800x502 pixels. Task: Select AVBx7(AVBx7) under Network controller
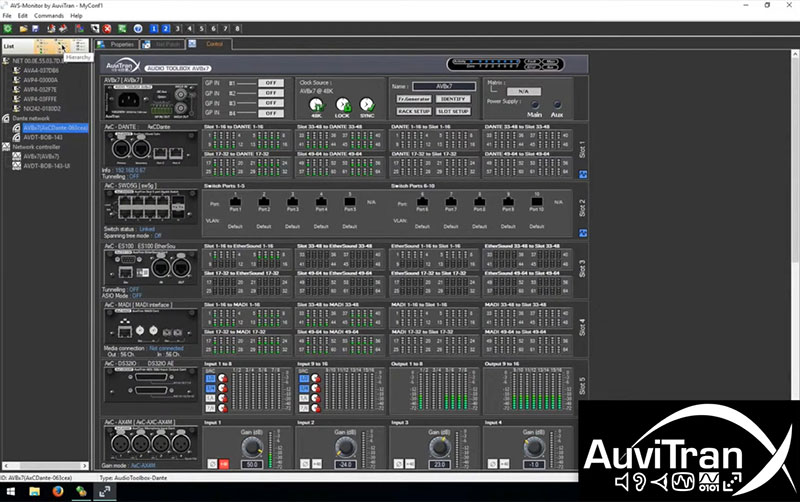(41, 157)
